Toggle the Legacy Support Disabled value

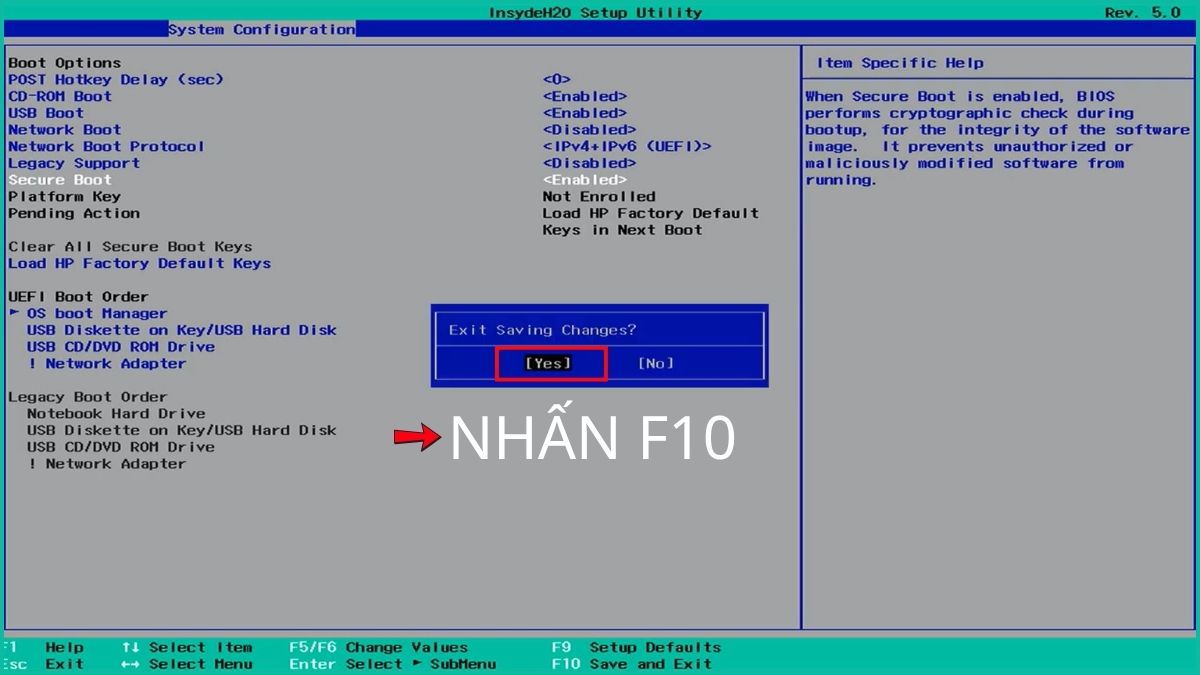(590, 163)
